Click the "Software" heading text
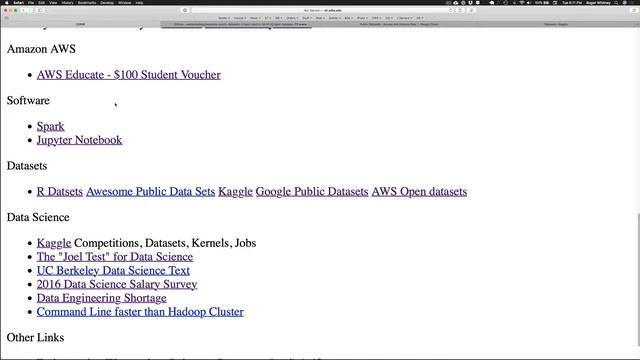 coord(28,100)
